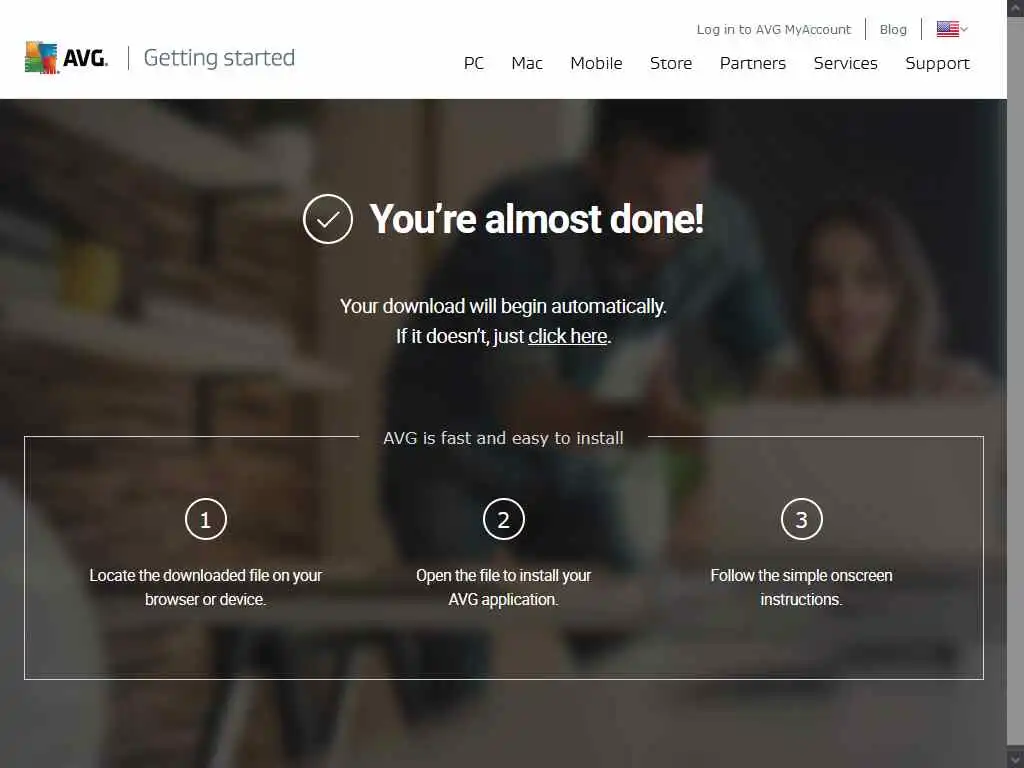Click the checkmark circle icon beside the heading
This screenshot has height=768, width=1024.
tap(328, 219)
